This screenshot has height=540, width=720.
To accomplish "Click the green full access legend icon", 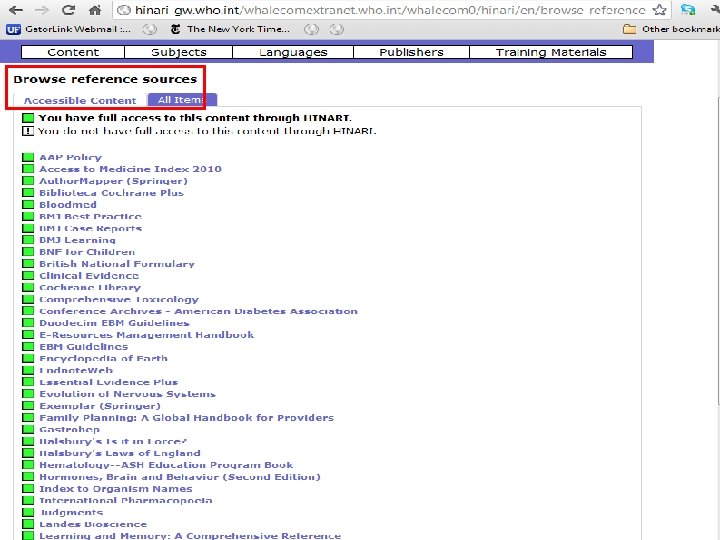I will (x=28, y=118).
